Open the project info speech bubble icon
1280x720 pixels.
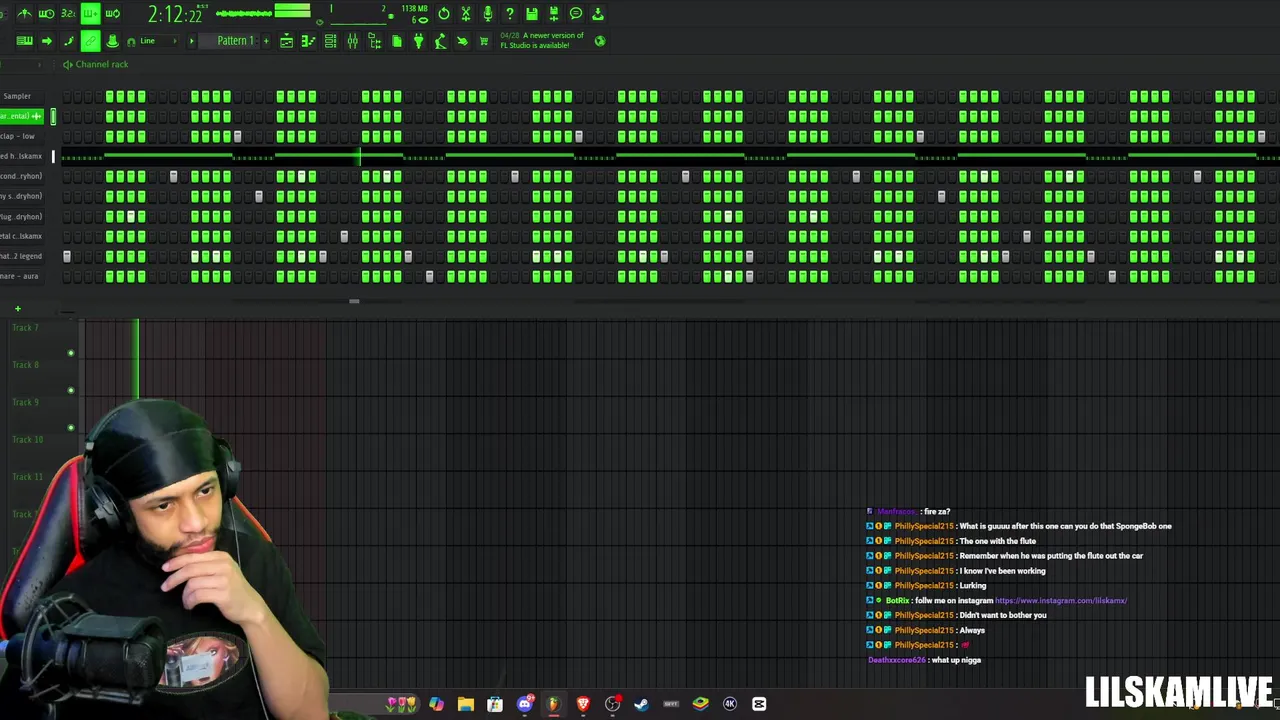(x=576, y=14)
